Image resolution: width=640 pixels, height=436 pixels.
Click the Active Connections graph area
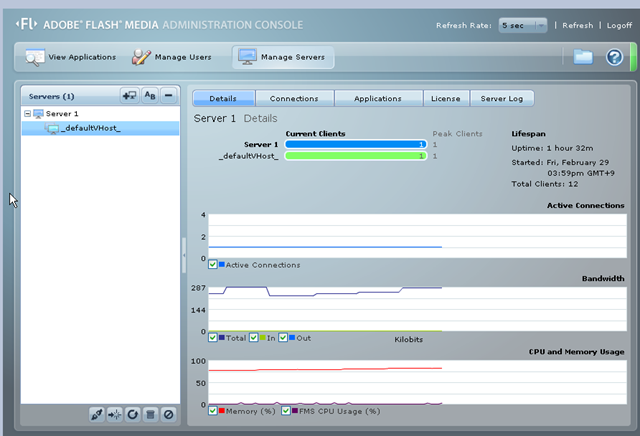pyautogui.click(x=418, y=236)
